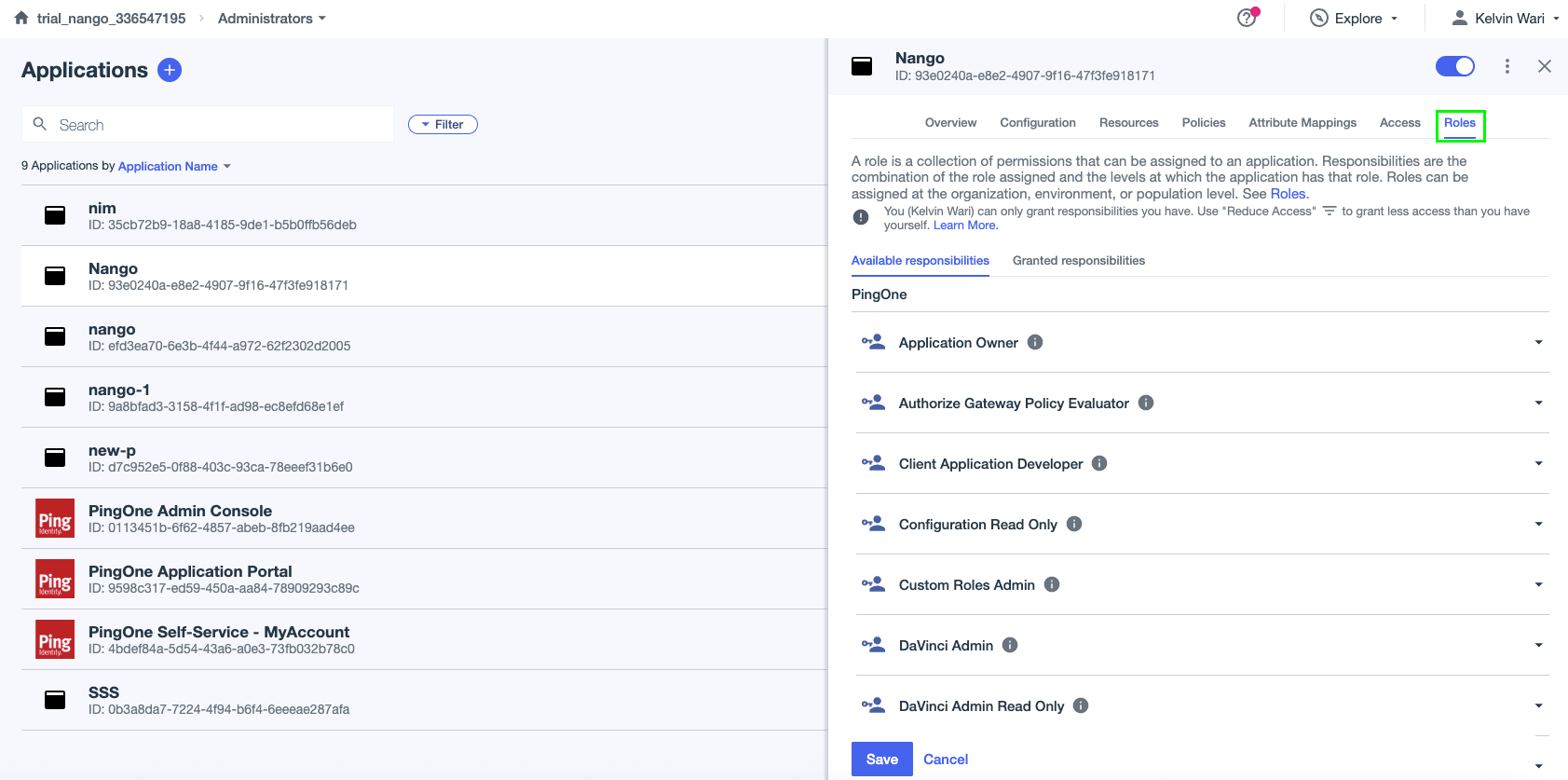
Task: Open the Granted responsibilities tab
Action: pos(1079,260)
